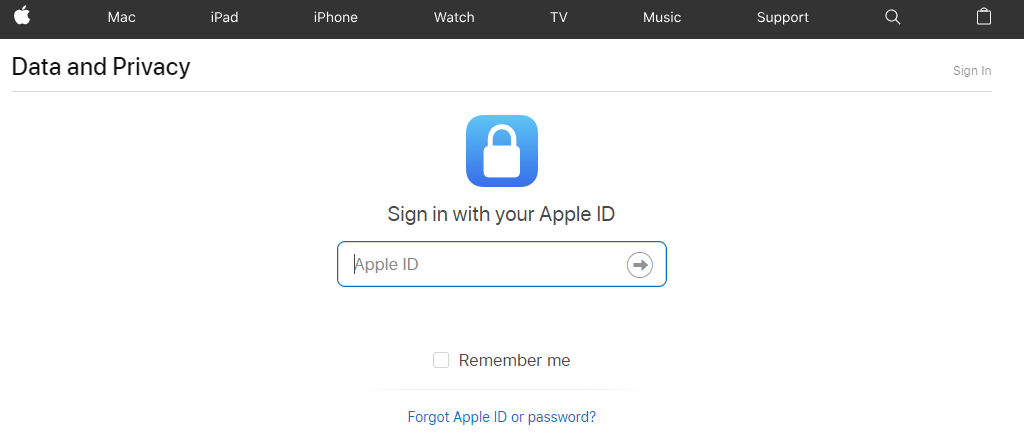The image size is (1024, 438).
Task: Toggle Remember me via its text label
Action: tap(515, 360)
